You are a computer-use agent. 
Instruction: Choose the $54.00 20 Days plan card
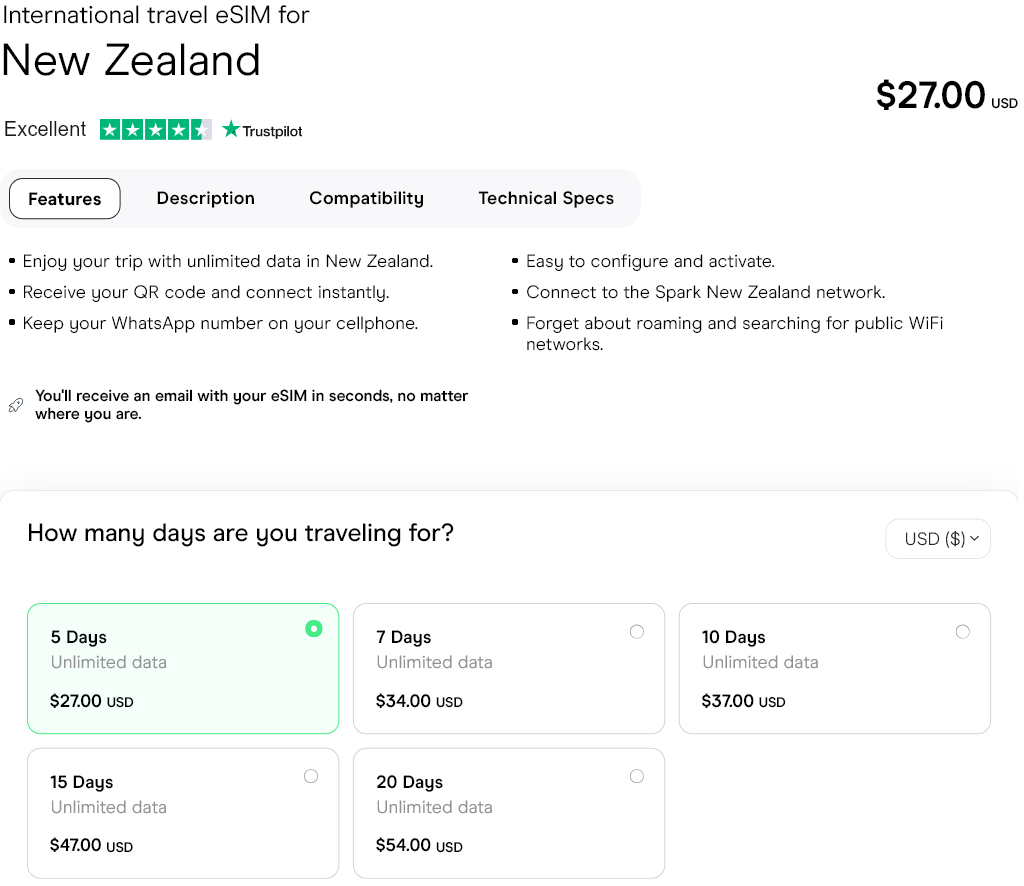[508, 813]
